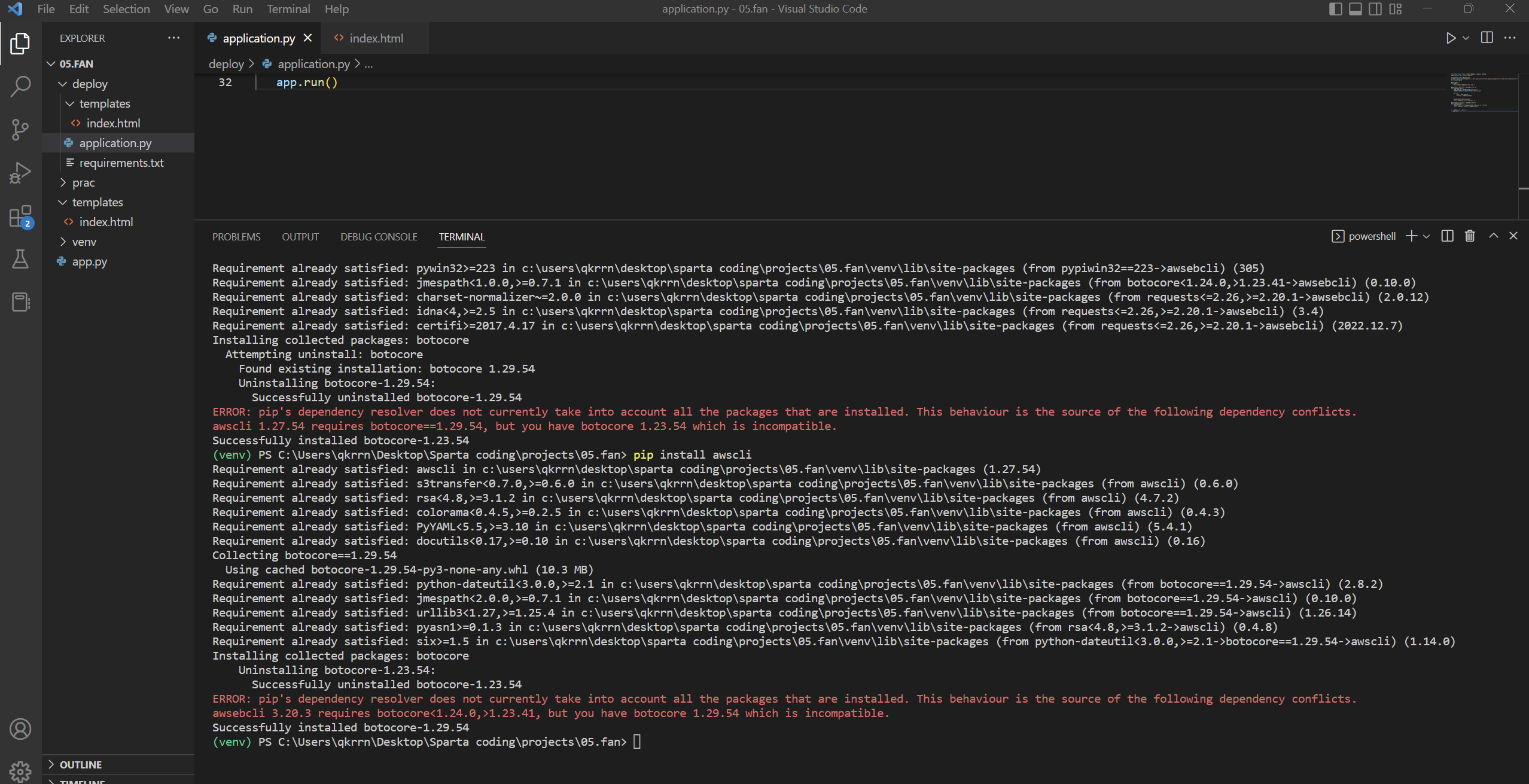Viewport: 1529px width, 784px height.
Task: Open the Run and Debug view icon
Action: tap(20, 173)
